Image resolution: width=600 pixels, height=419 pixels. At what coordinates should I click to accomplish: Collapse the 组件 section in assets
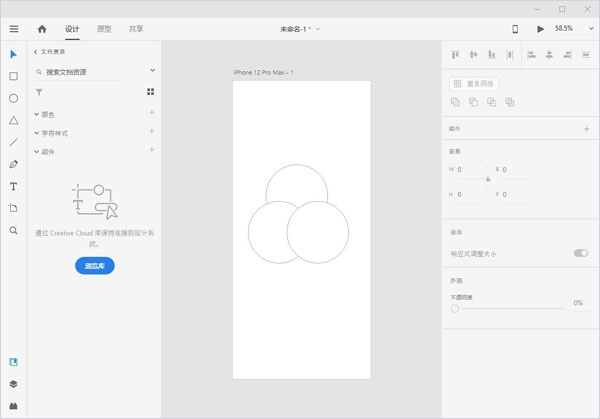[37, 152]
